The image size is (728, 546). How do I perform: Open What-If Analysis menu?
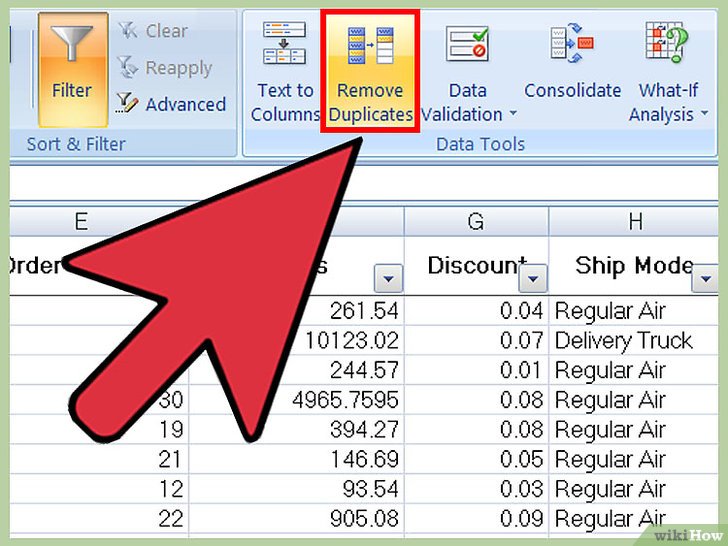669,72
